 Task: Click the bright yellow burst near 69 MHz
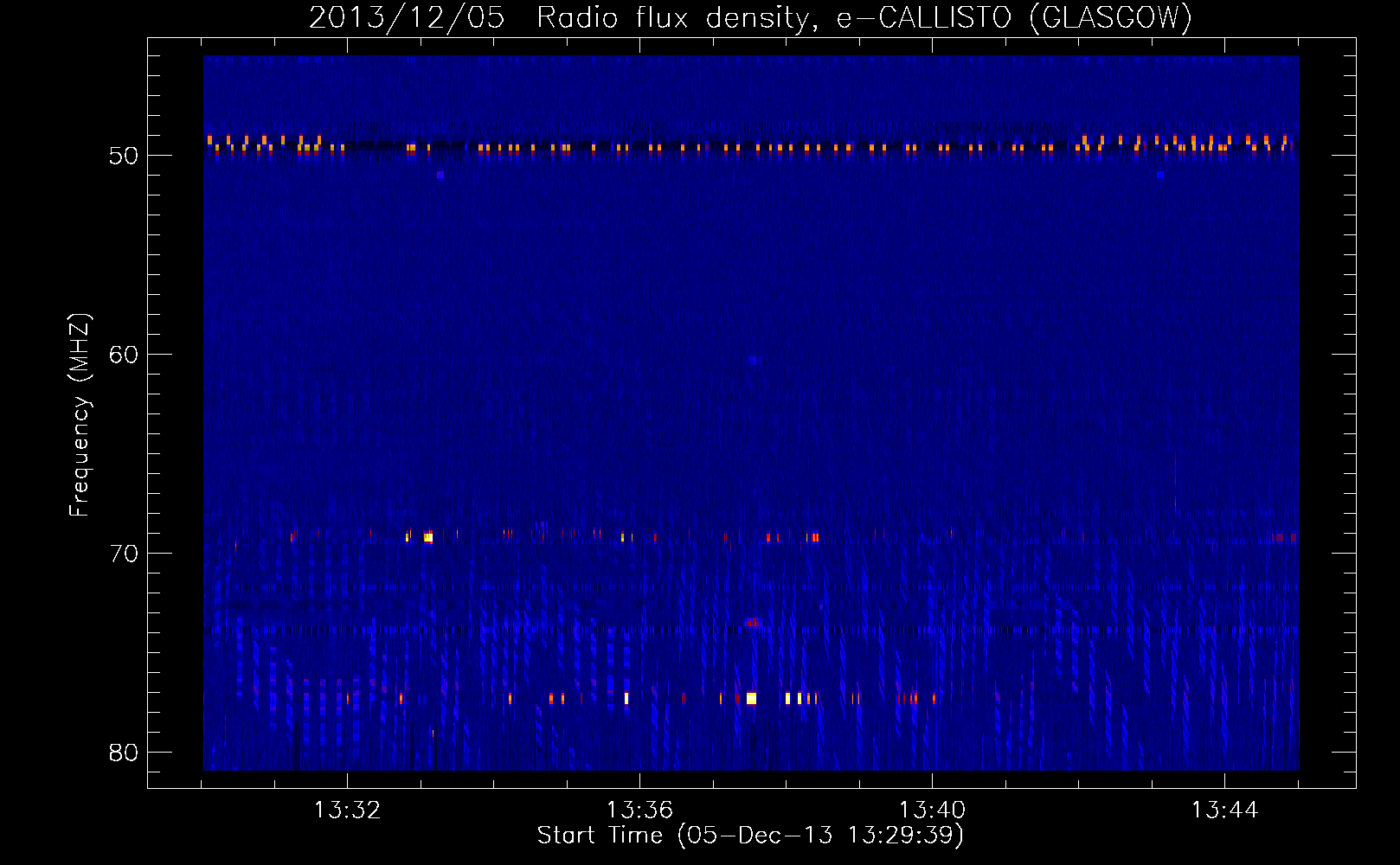pyautogui.click(x=428, y=537)
